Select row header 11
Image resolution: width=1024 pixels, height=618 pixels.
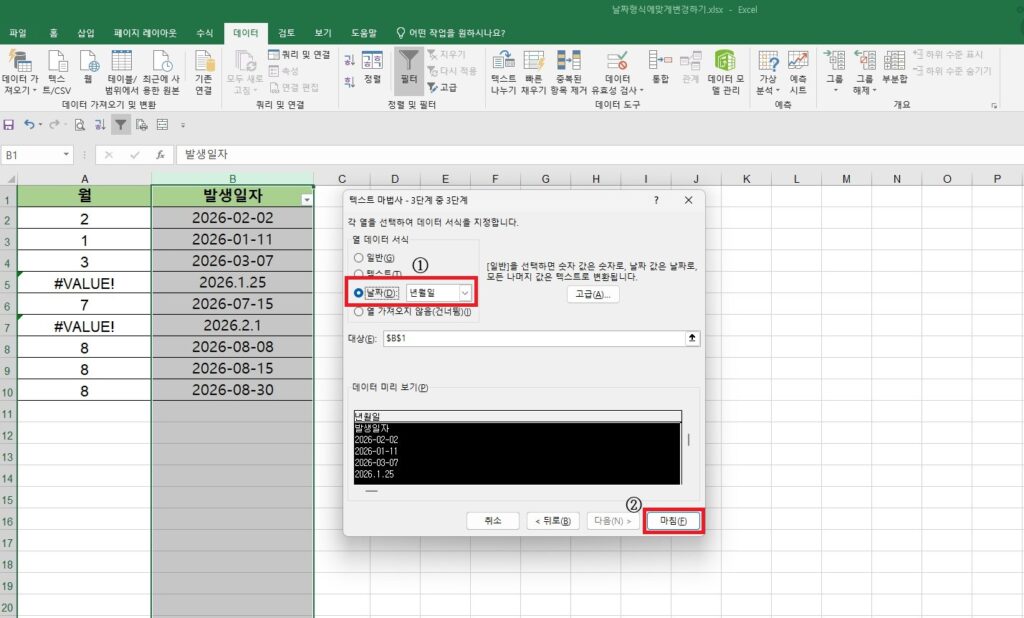click(x=8, y=414)
